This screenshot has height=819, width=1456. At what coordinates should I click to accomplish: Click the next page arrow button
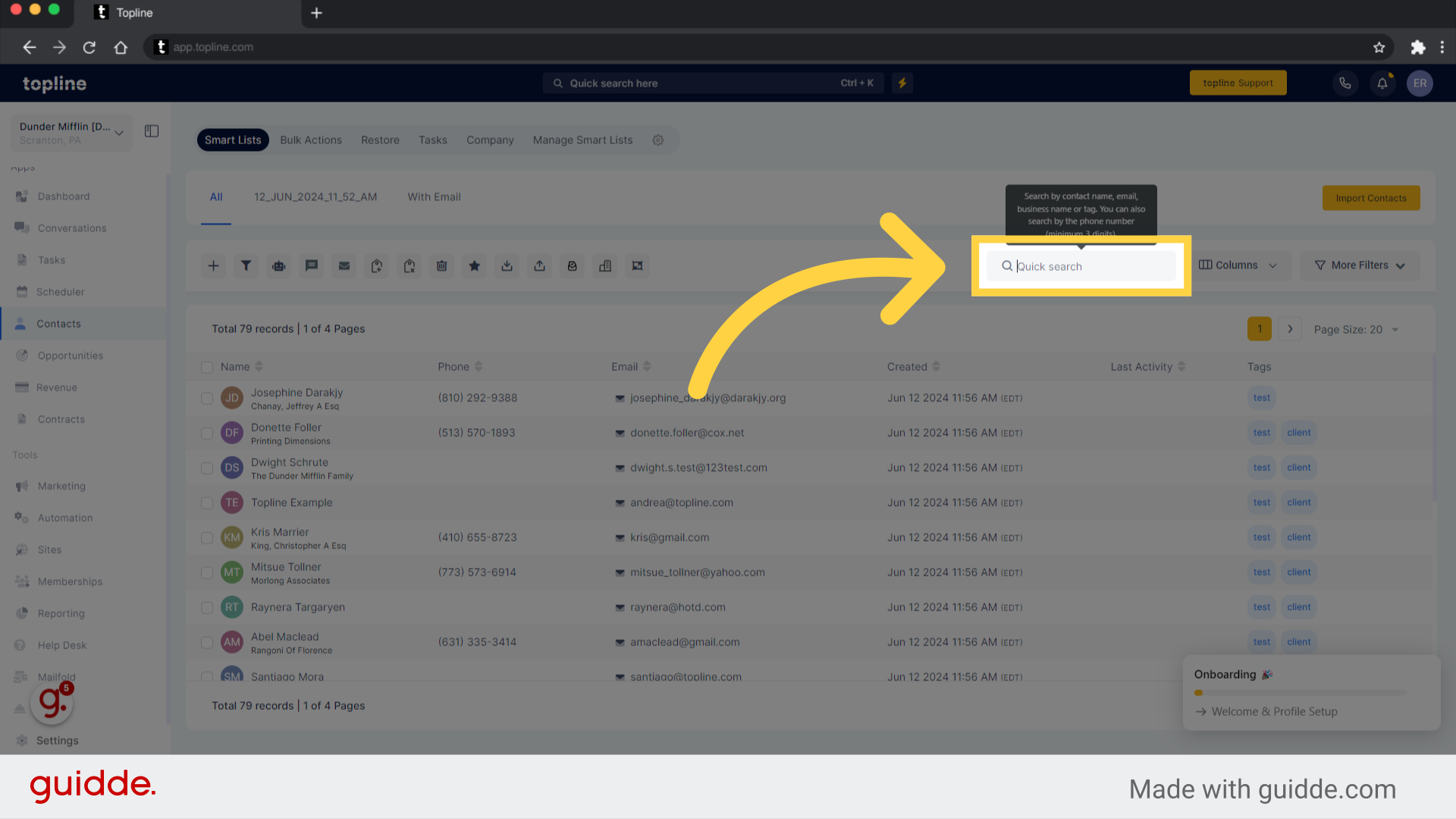point(1290,328)
